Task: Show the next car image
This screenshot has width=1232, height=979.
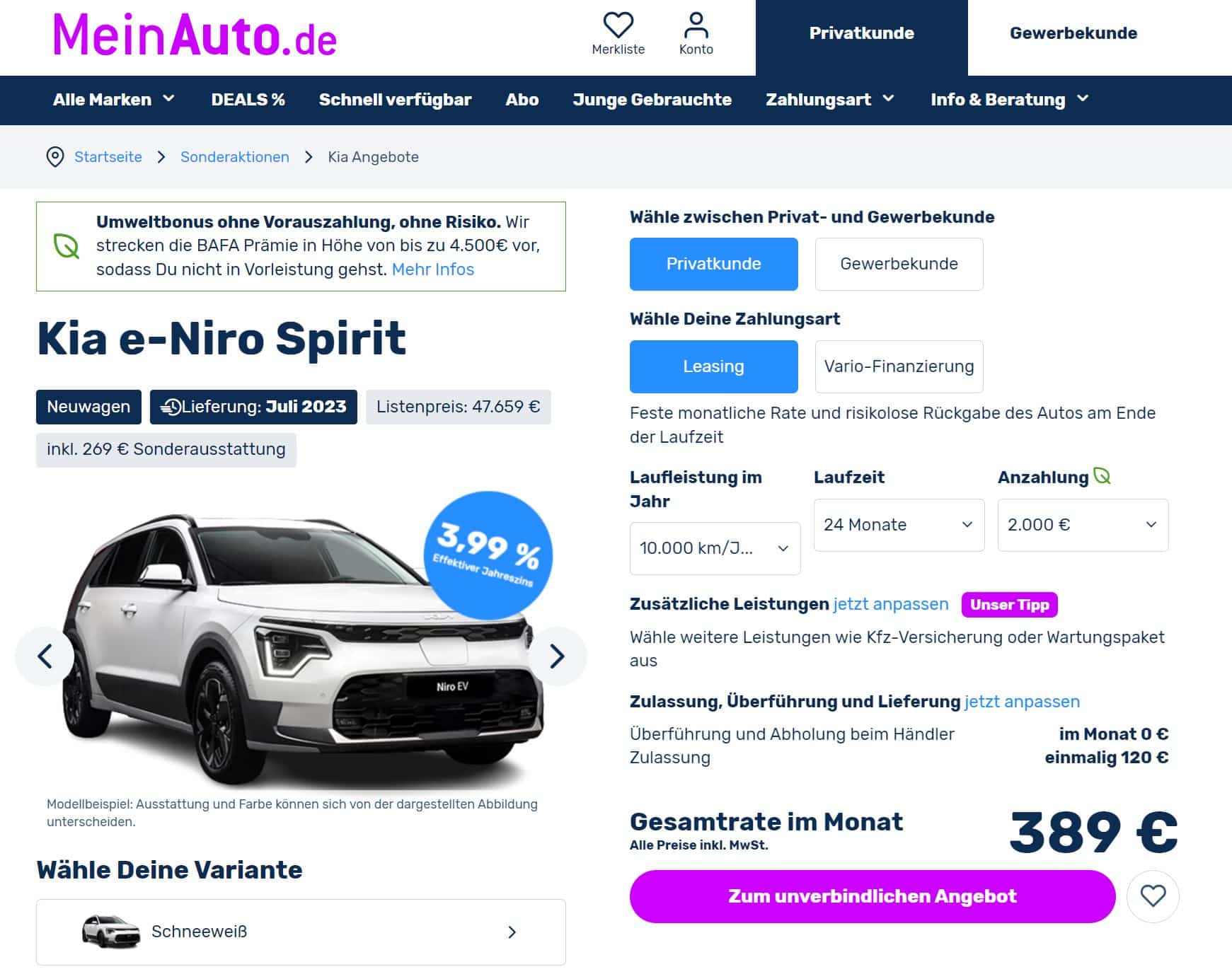Action: point(557,656)
